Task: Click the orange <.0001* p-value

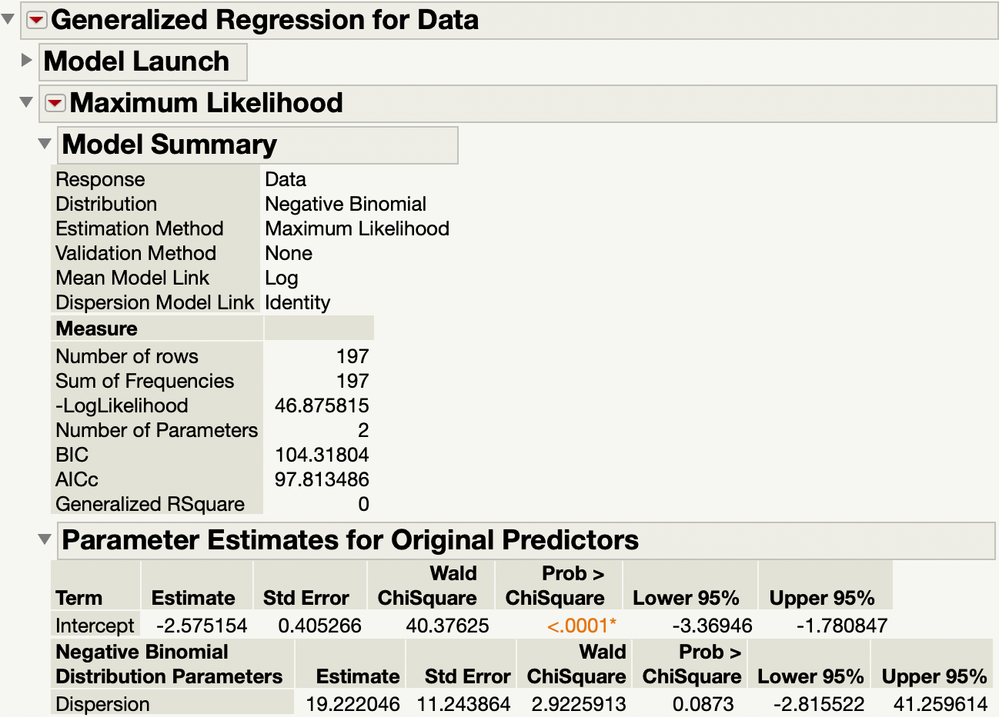Action: tap(581, 626)
